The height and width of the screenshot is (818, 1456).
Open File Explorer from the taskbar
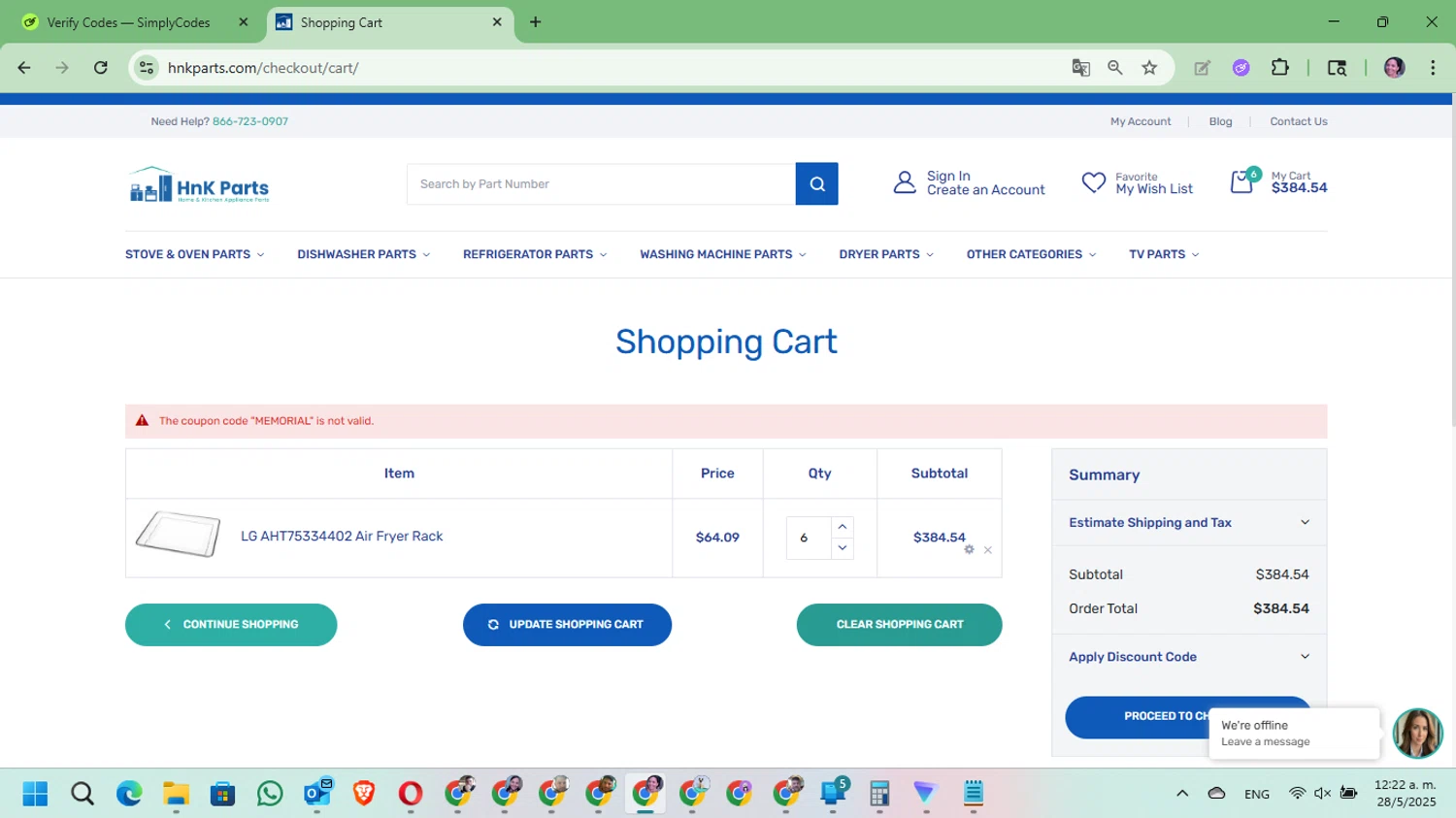click(176, 794)
